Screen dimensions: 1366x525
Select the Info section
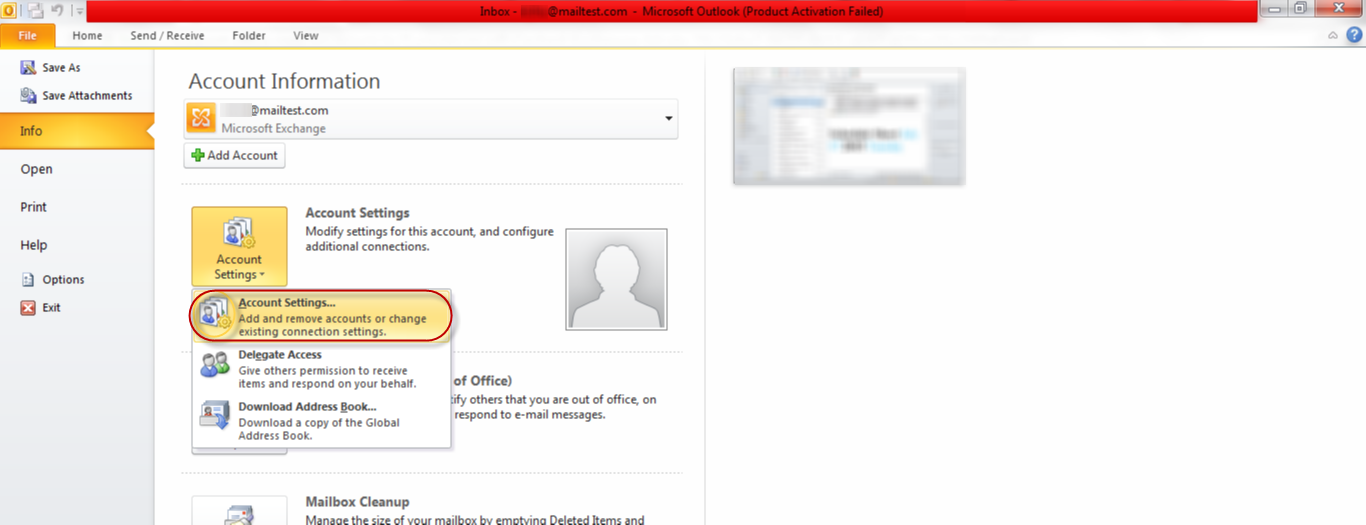[x=77, y=131]
